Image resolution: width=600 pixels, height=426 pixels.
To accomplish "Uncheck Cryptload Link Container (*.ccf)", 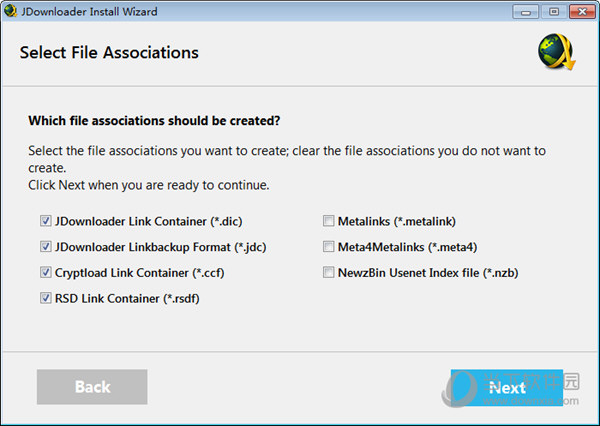I will (46, 272).
